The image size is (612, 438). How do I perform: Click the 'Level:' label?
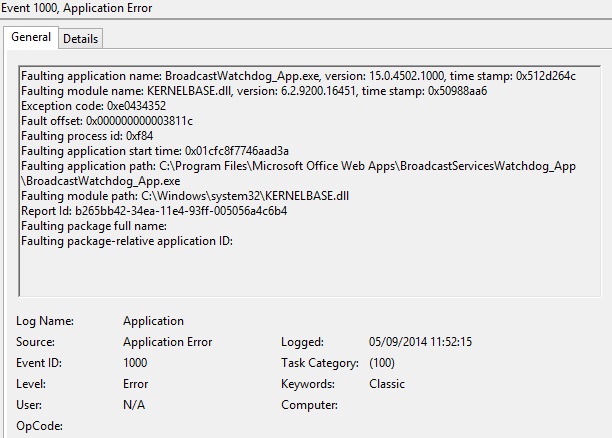click(31, 384)
